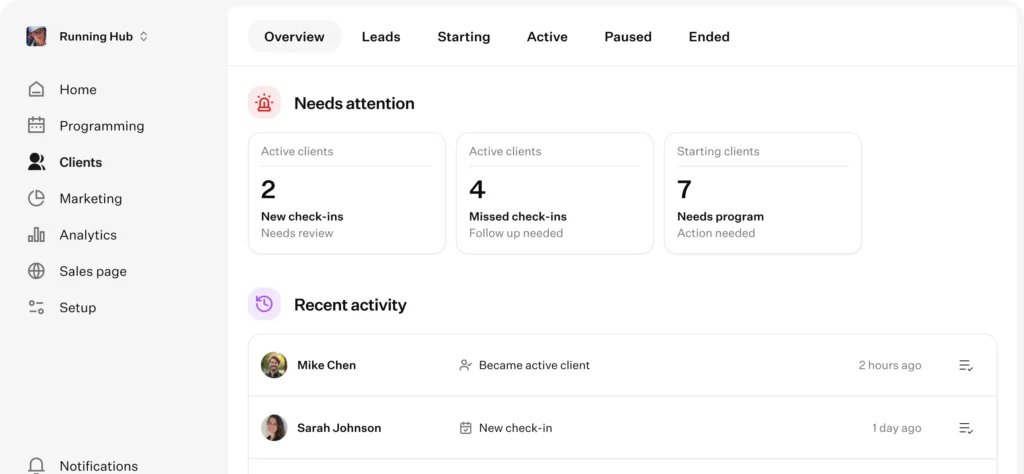Image resolution: width=1024 pixels, height=474 pixels.
Task: Go to the Paused tab
Action: (628, 37)
